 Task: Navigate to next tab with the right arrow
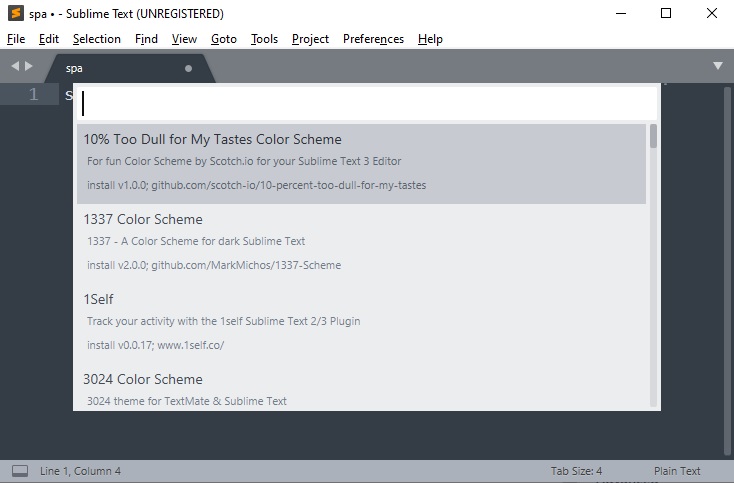click(29, 66)
